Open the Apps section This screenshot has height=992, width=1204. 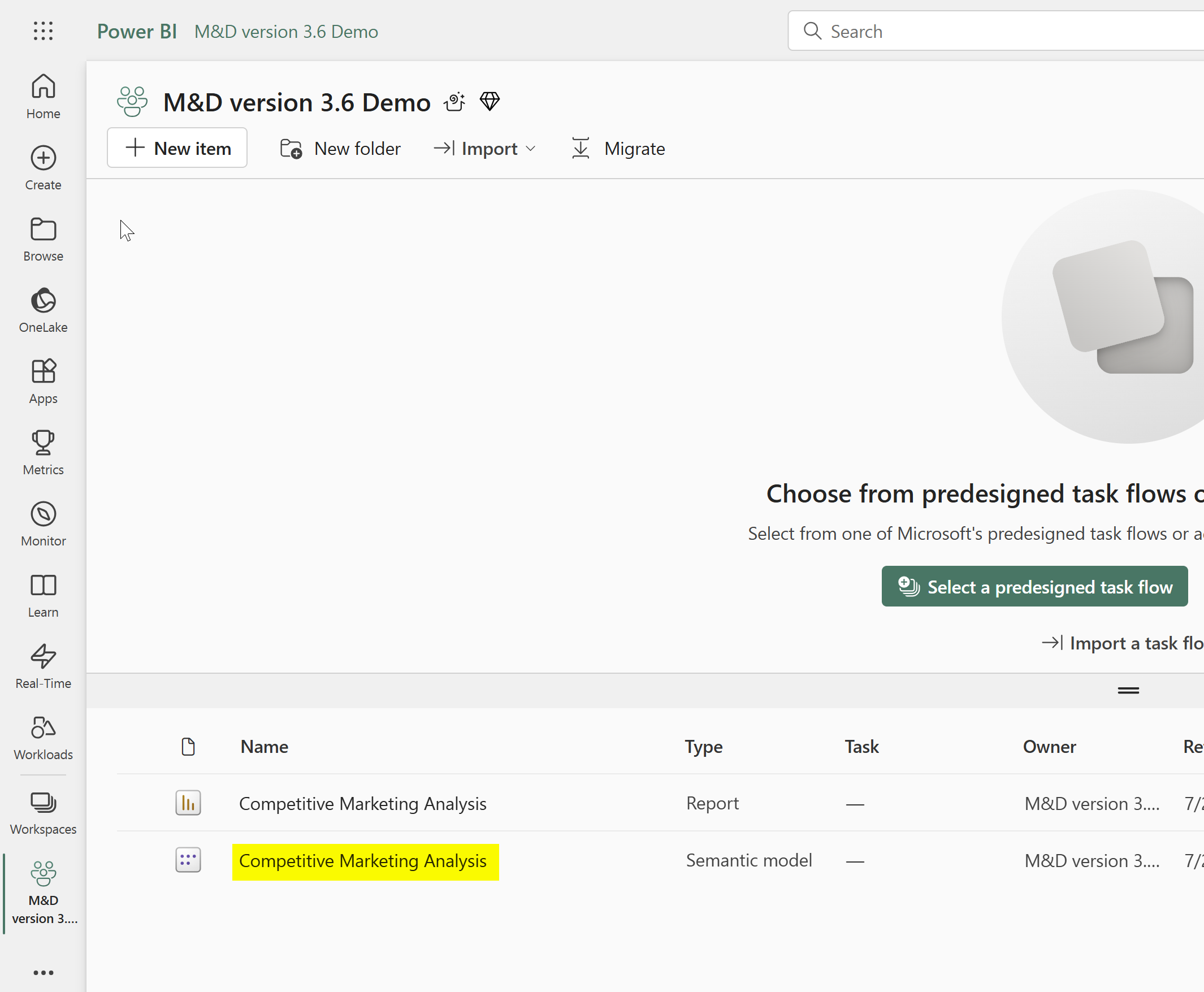tap(43, 382)
